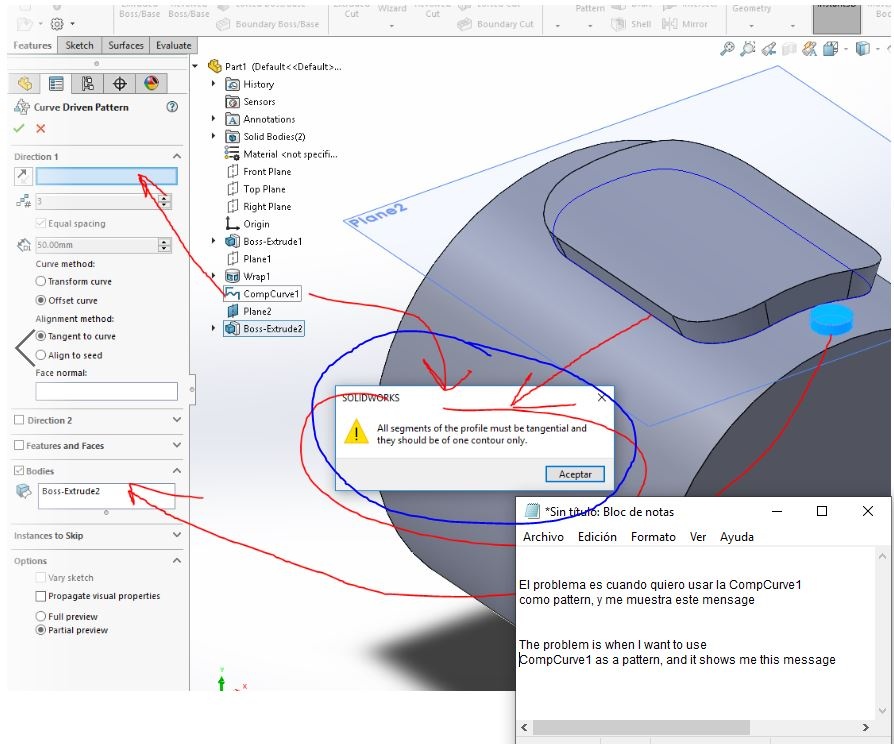This screenshot has height=744, width=894.
Task: Click the Reverse Direction arrow icon
Action: [23, 176]
